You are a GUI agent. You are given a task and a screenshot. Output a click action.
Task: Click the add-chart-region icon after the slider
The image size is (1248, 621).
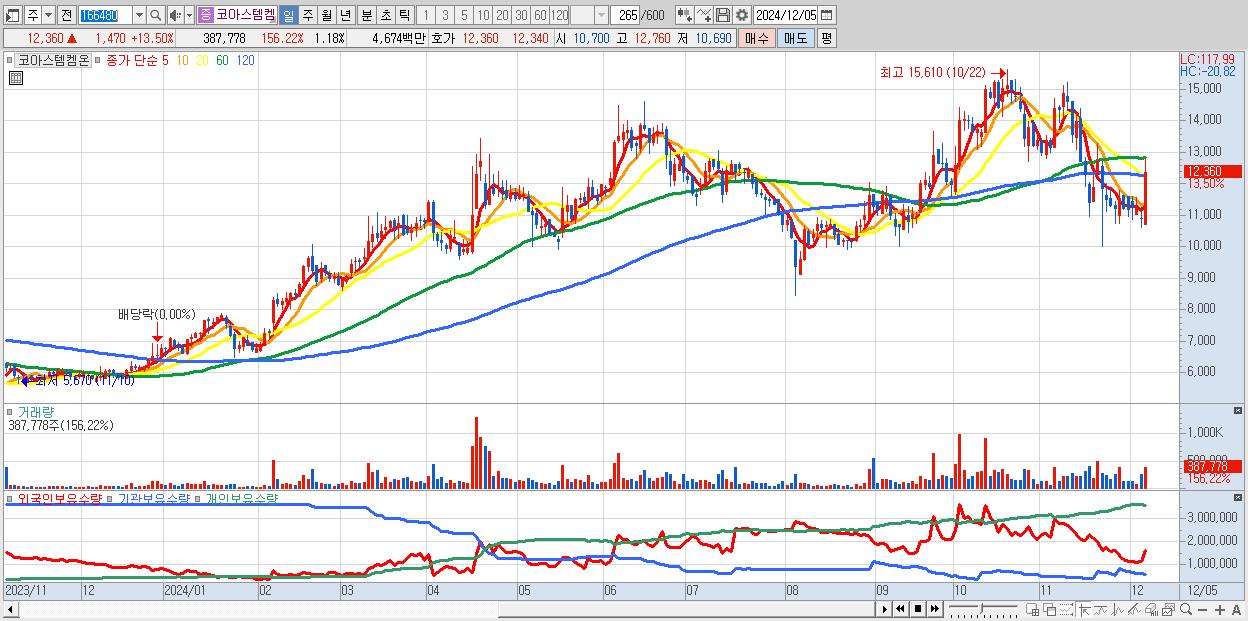pyautogui.click(x=1032, y=609)
